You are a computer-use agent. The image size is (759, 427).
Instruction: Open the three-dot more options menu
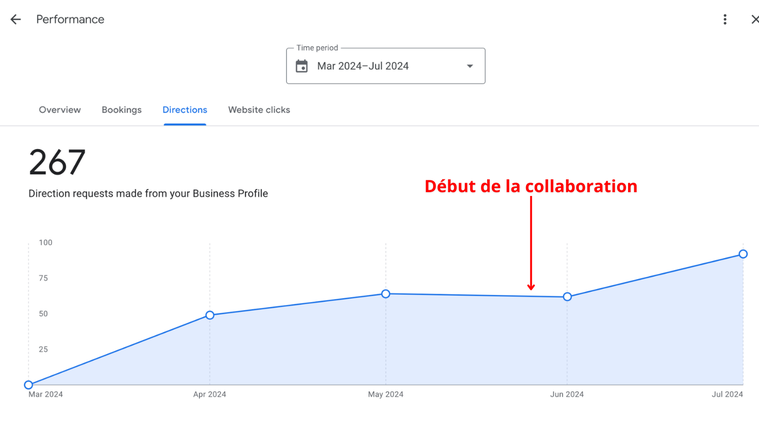point(725,20)
